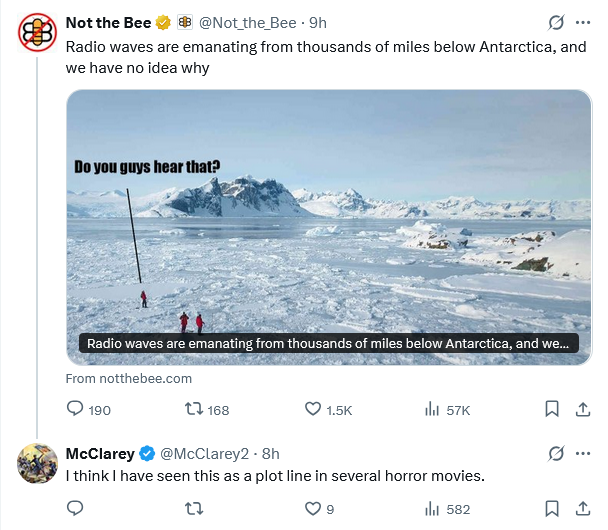Image resolution: width=608 pixels, height=530 pixels.
Task: Repost McClarey's comment
Action: tap(195, 509)
